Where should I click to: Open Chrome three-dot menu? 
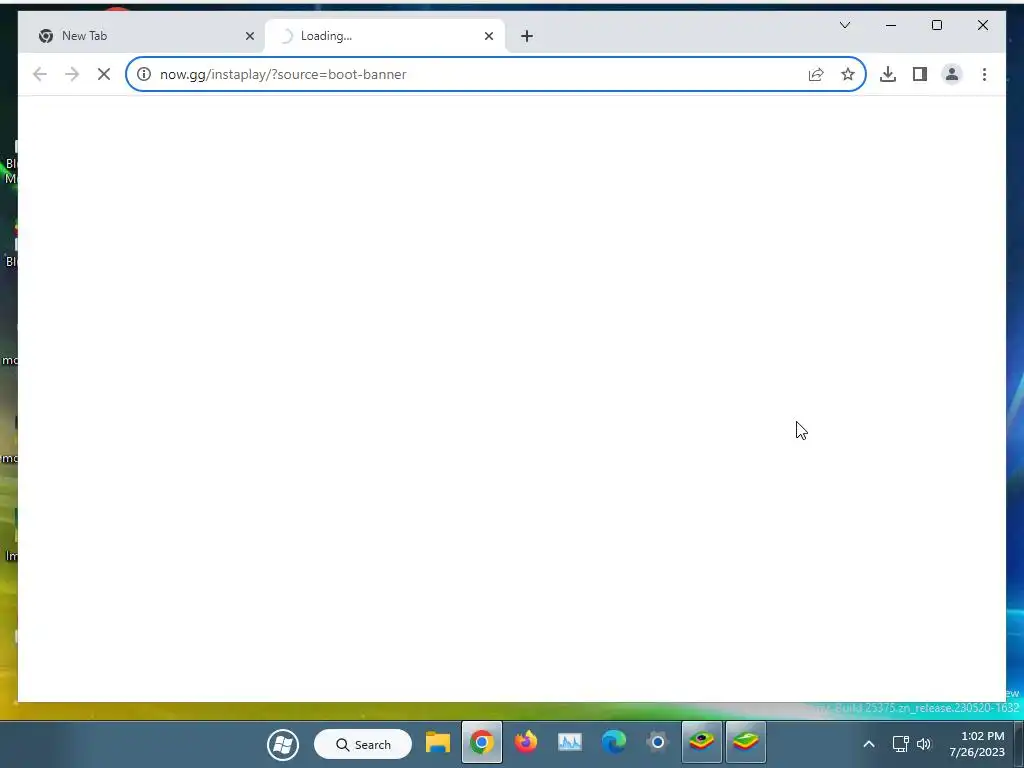pos(984,74)
